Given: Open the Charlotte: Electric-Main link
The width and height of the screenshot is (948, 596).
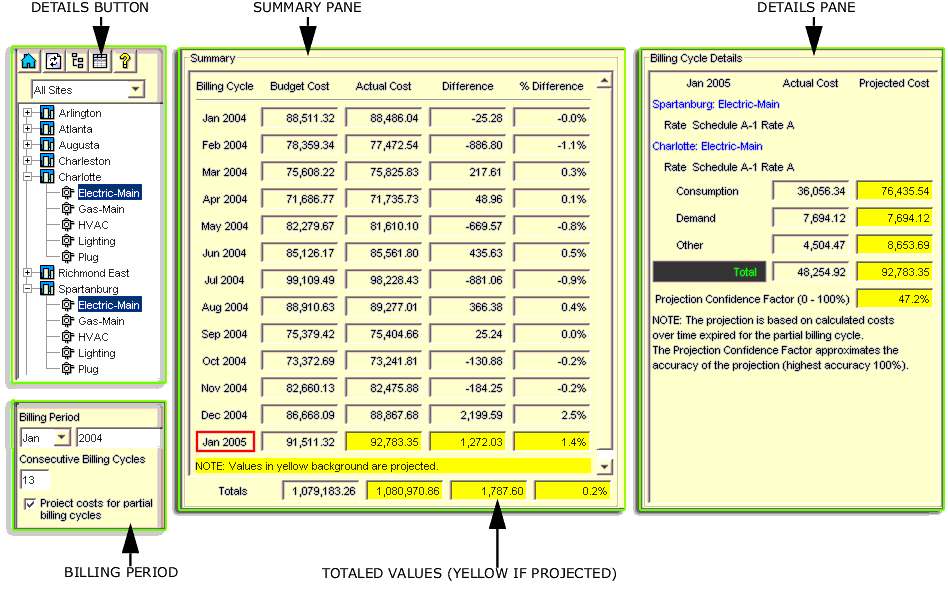Looking at the screenshot, I should point(708,146).
